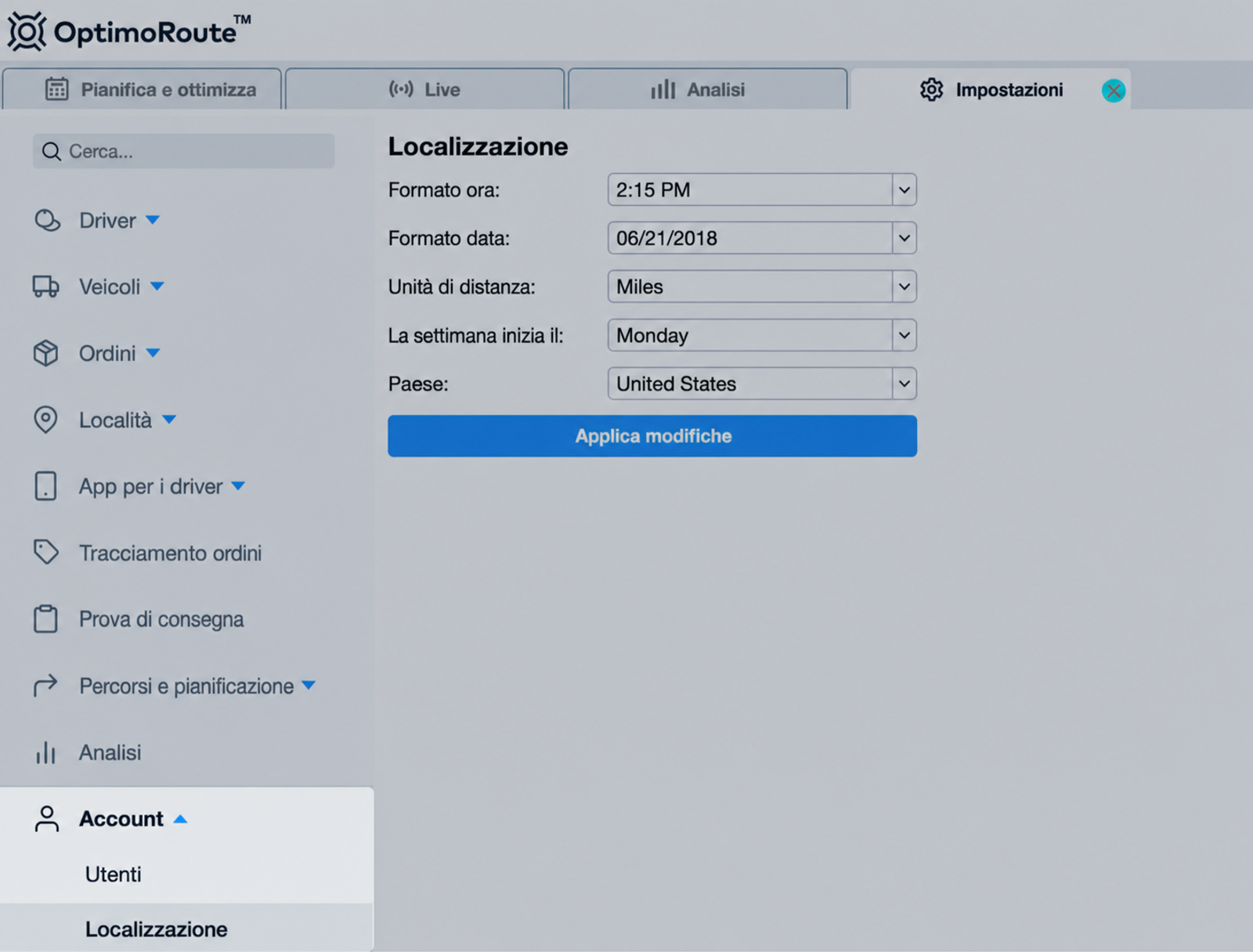Click the Tracciamento ordini tag icon
The width and height of the screenshot is (1253, 952).
click(x=45, y=552)
